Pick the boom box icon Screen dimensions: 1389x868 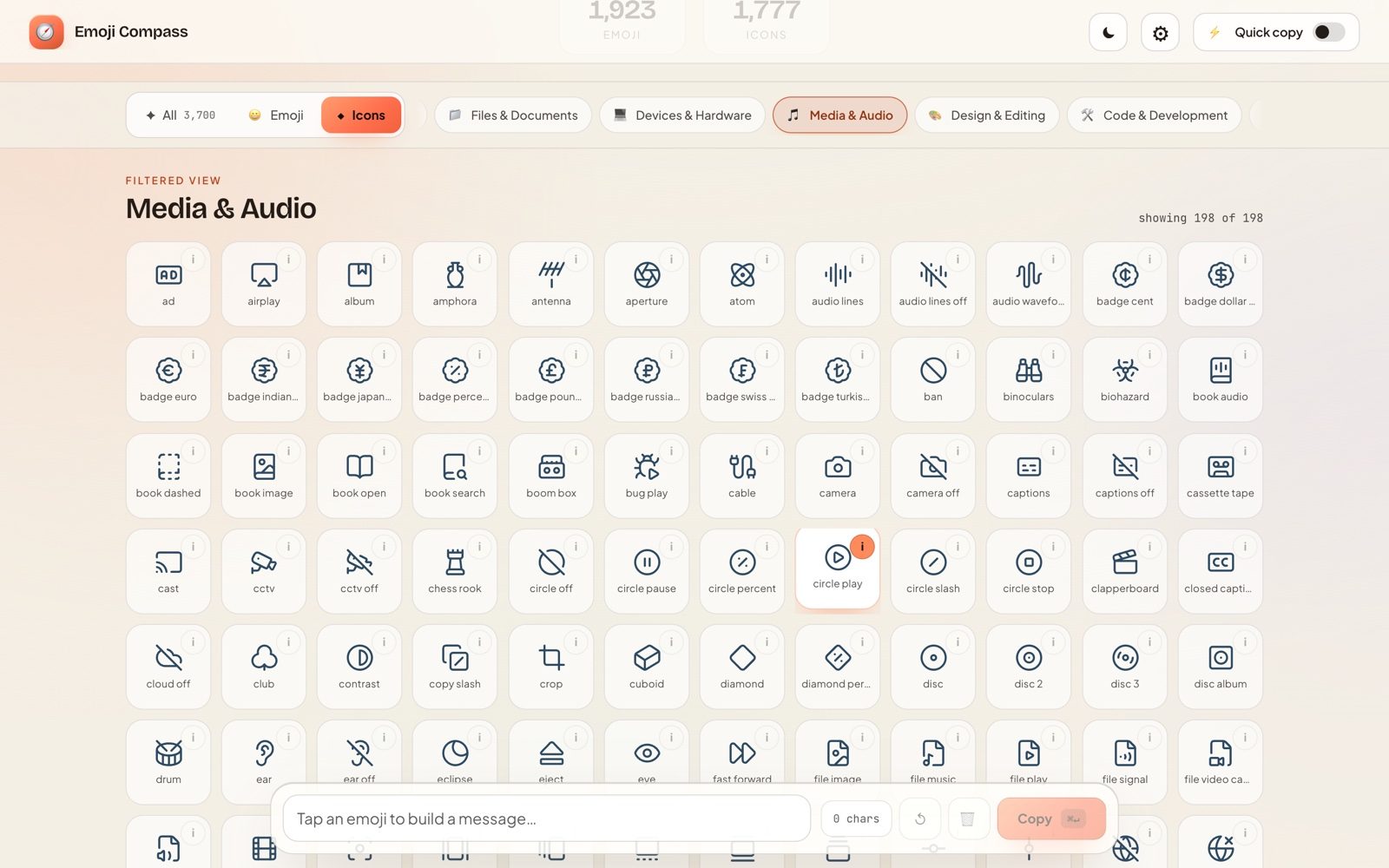pos(551,476)
